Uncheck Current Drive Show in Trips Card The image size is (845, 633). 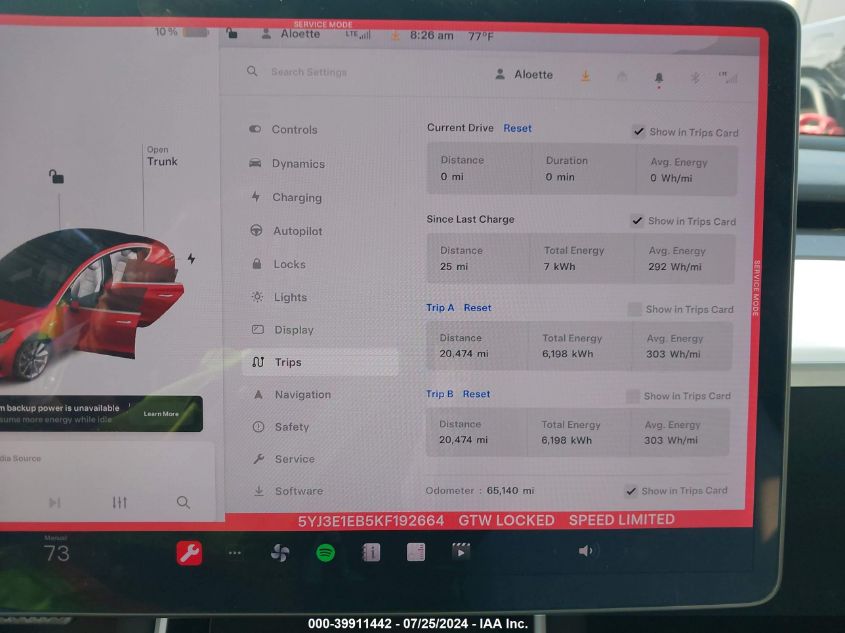pyautogui.click(x=638, y=132)
